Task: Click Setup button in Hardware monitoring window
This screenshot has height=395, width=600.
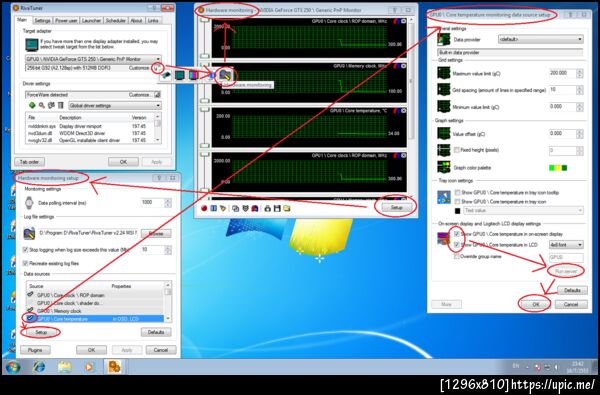Action: (396, 207)
